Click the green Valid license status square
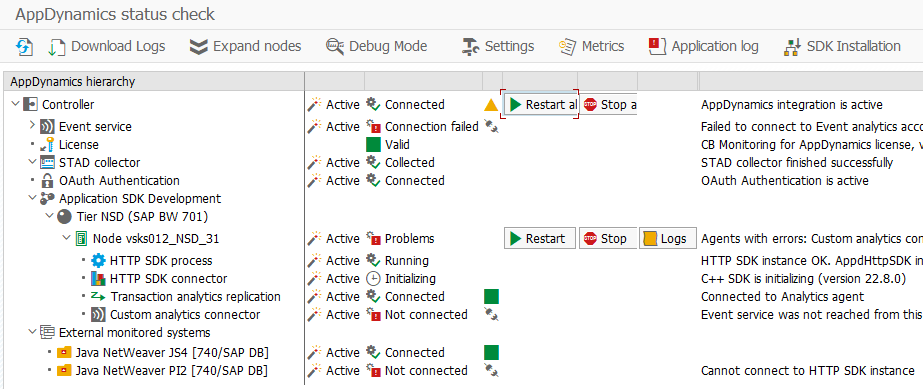 pos(373,144)
